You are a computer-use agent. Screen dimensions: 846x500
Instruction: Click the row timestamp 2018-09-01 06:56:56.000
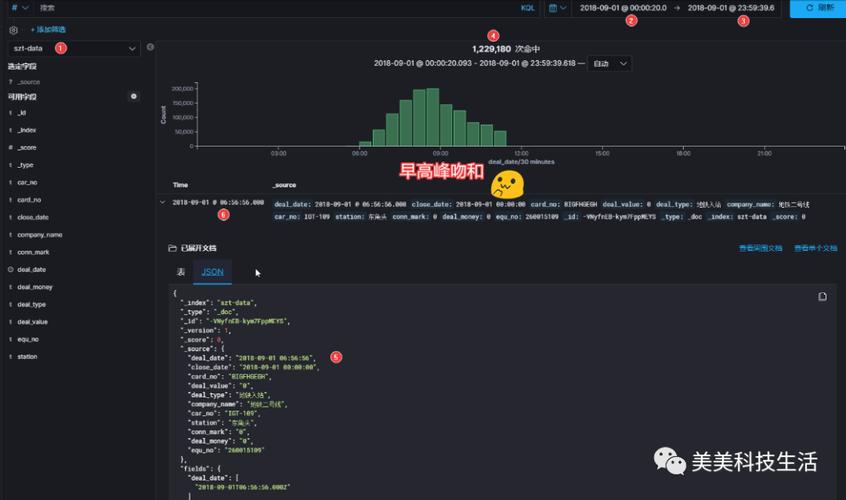coord(218,202)
